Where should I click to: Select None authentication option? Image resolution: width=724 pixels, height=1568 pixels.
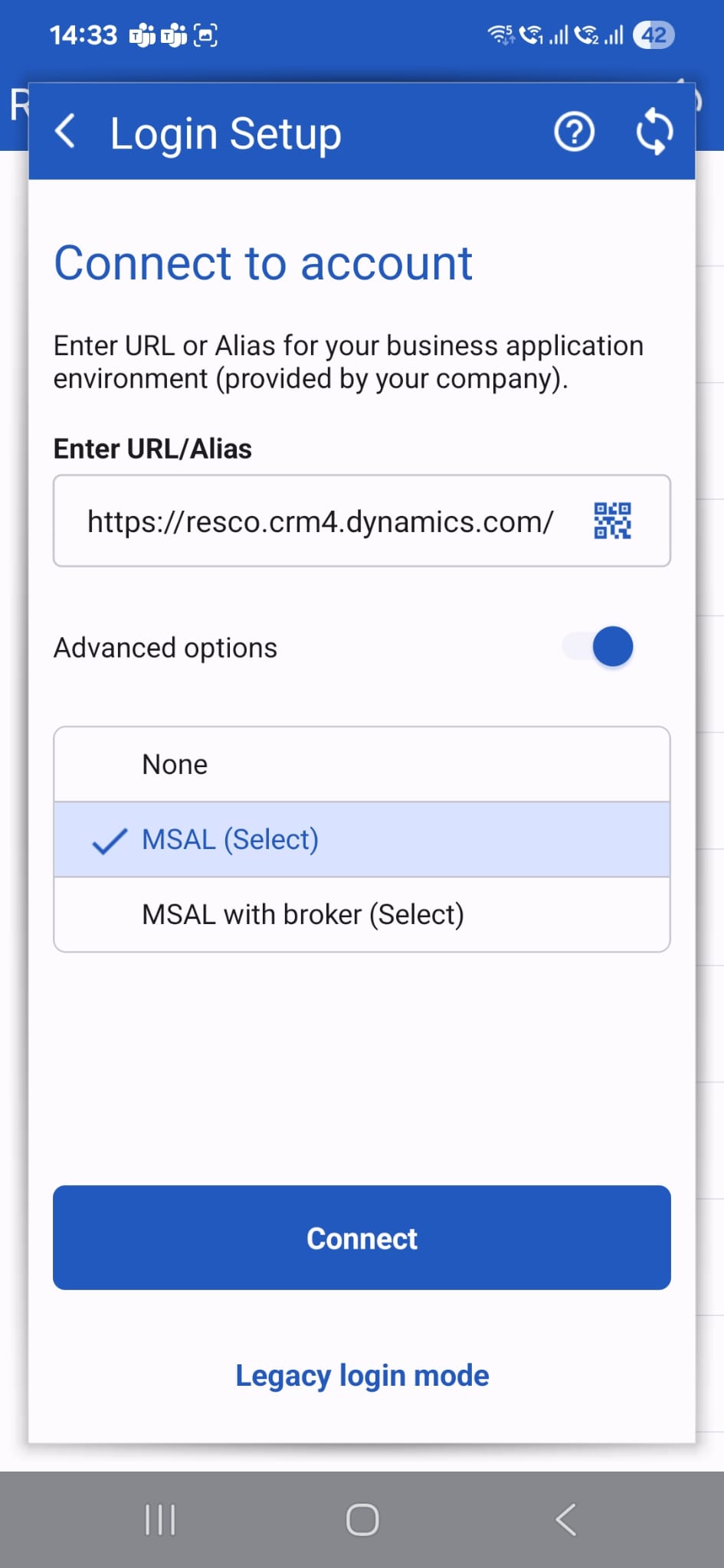click(x=362, y=764)
